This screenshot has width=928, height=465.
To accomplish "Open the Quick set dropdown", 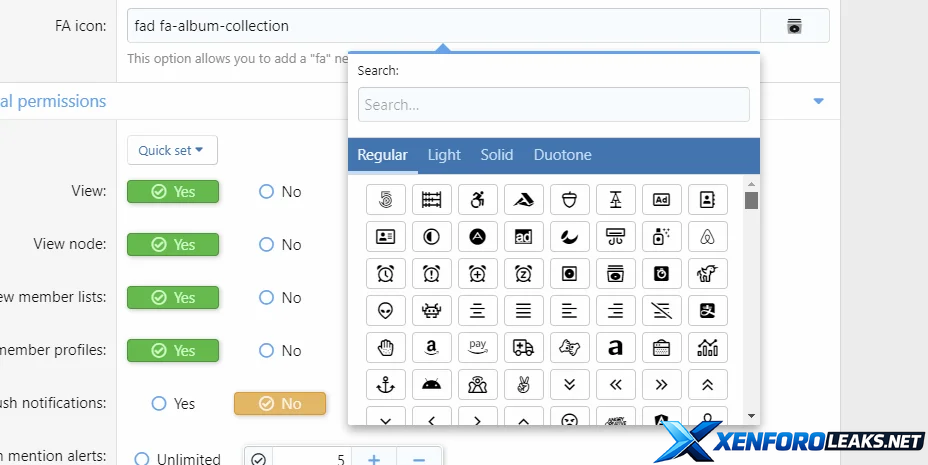I will tap(172, 150).
